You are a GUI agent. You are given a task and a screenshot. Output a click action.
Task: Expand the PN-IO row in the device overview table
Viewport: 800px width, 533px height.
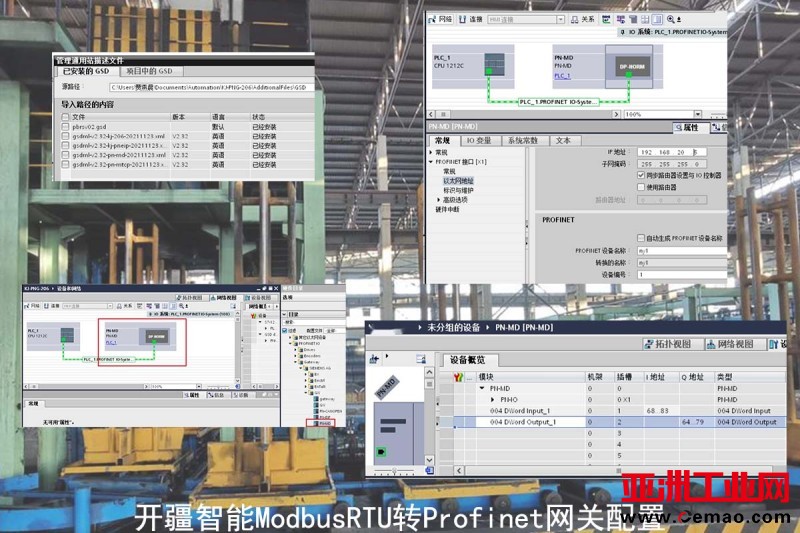(x=492, y=399)
